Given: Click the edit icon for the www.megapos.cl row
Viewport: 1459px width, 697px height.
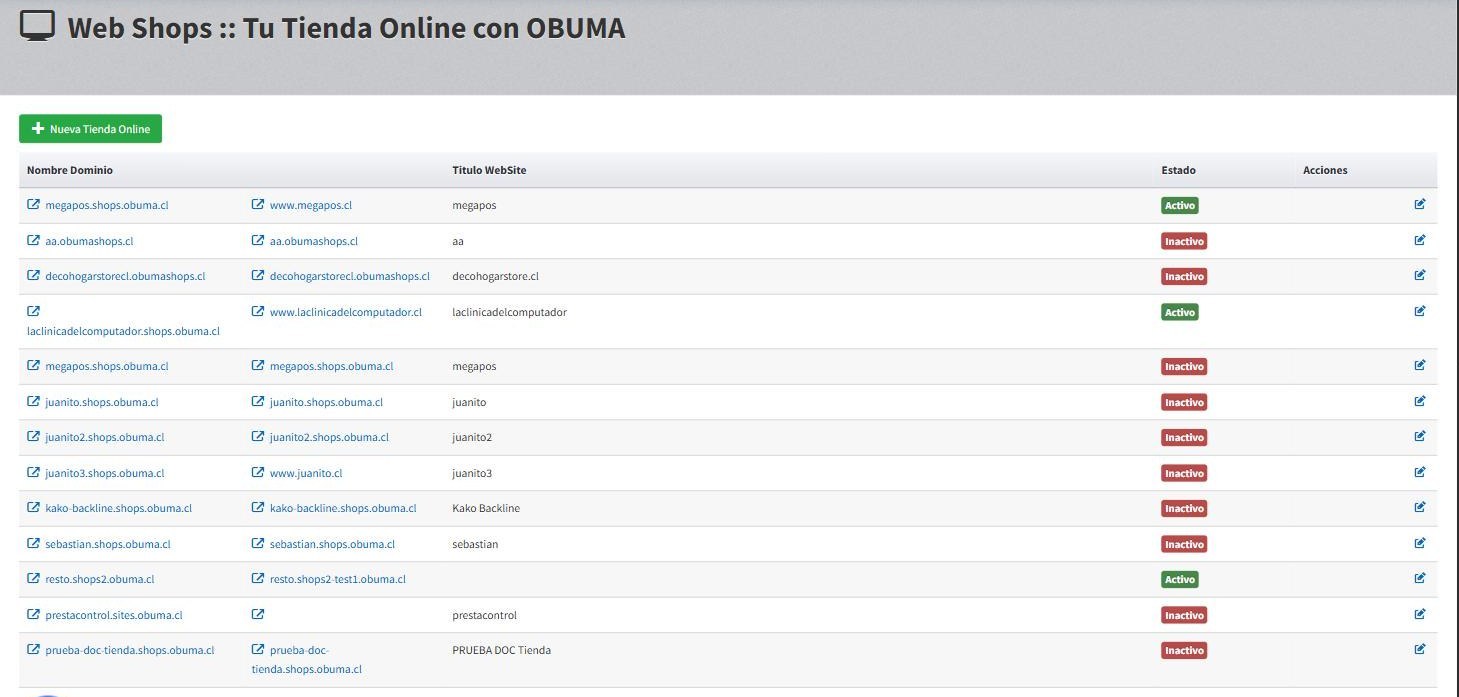Looking at the screenshot, I should pyautogui.click(x=1420, y=204).
